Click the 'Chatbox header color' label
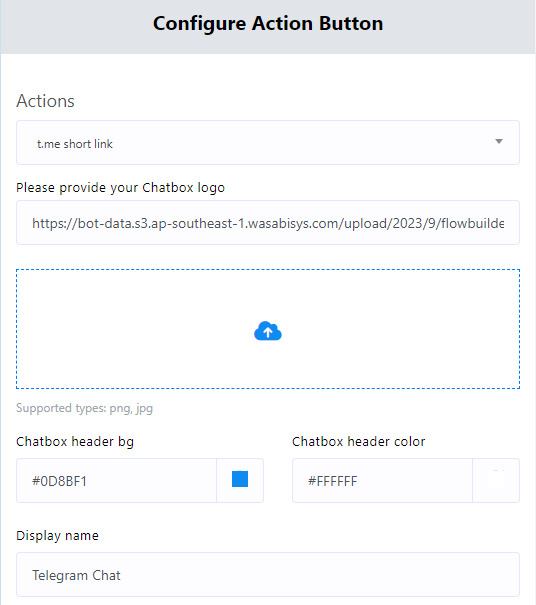Screen dimensions: 536x605 (358, 442)
